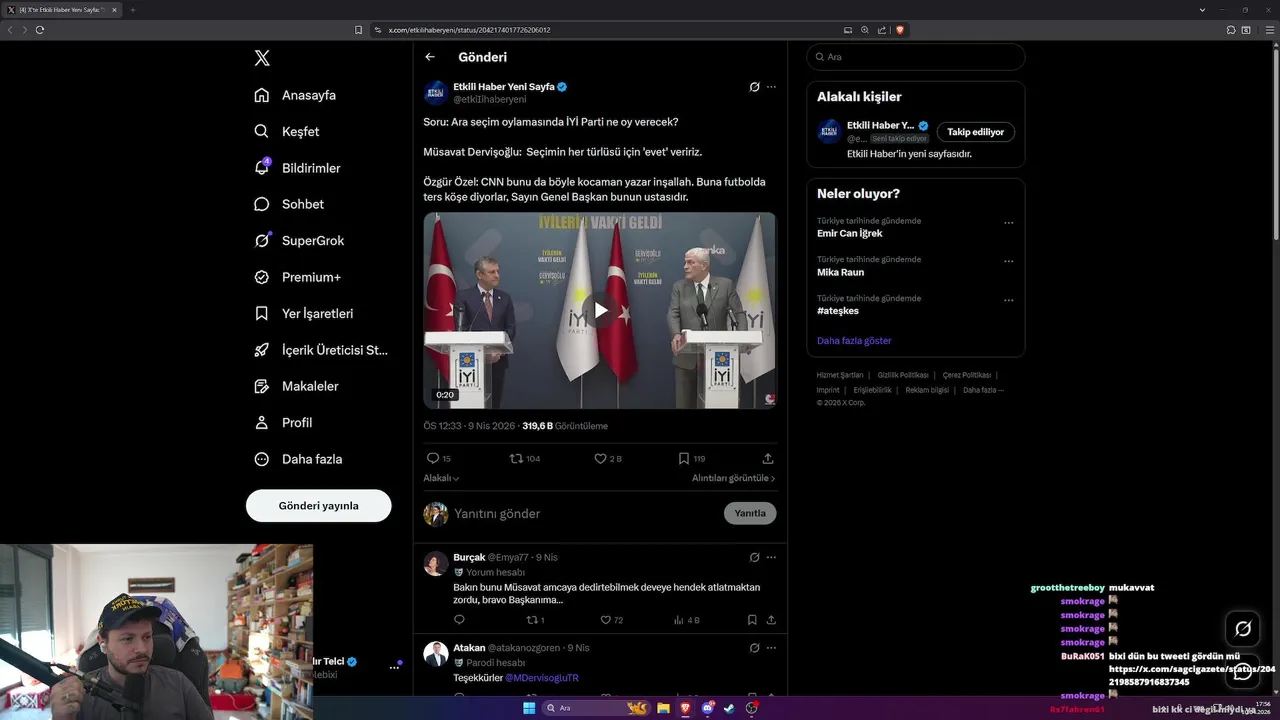1280x720 pixels.
Task: Open Steam from taskbar
Action: [x=729, y=708]
